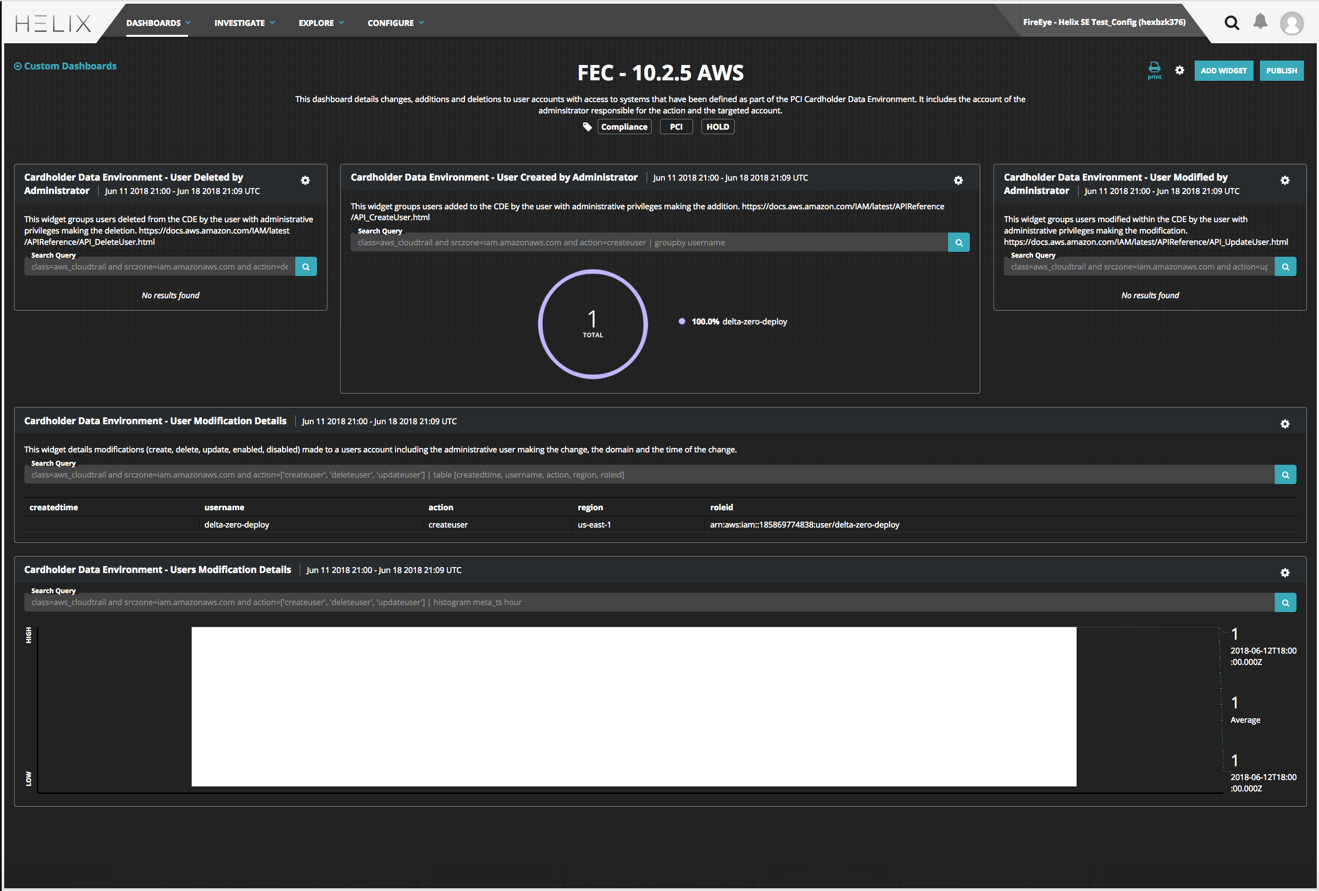
Task: Click the 100.0% delta-zero-deploy legend label
Action: point(739,322)
